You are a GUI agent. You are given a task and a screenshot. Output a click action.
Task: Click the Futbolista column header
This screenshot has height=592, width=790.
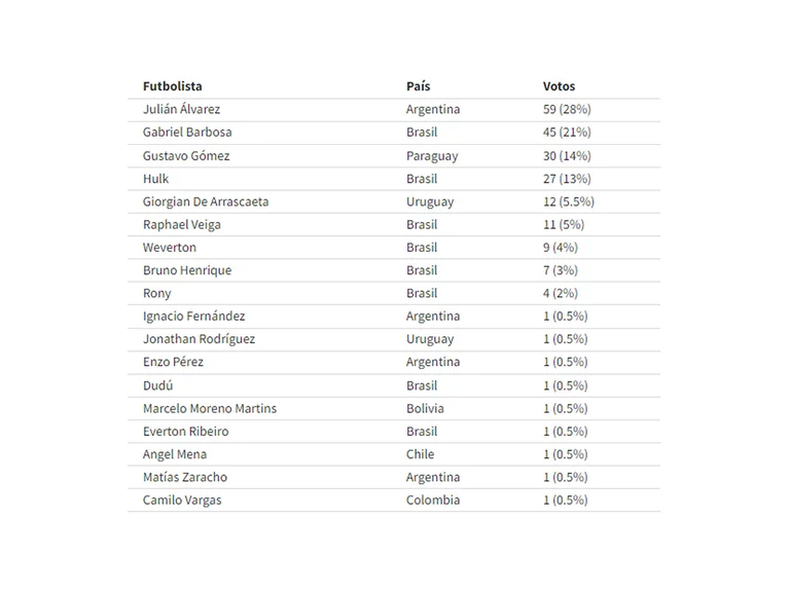pyautogui.click(x=172, y=86)
